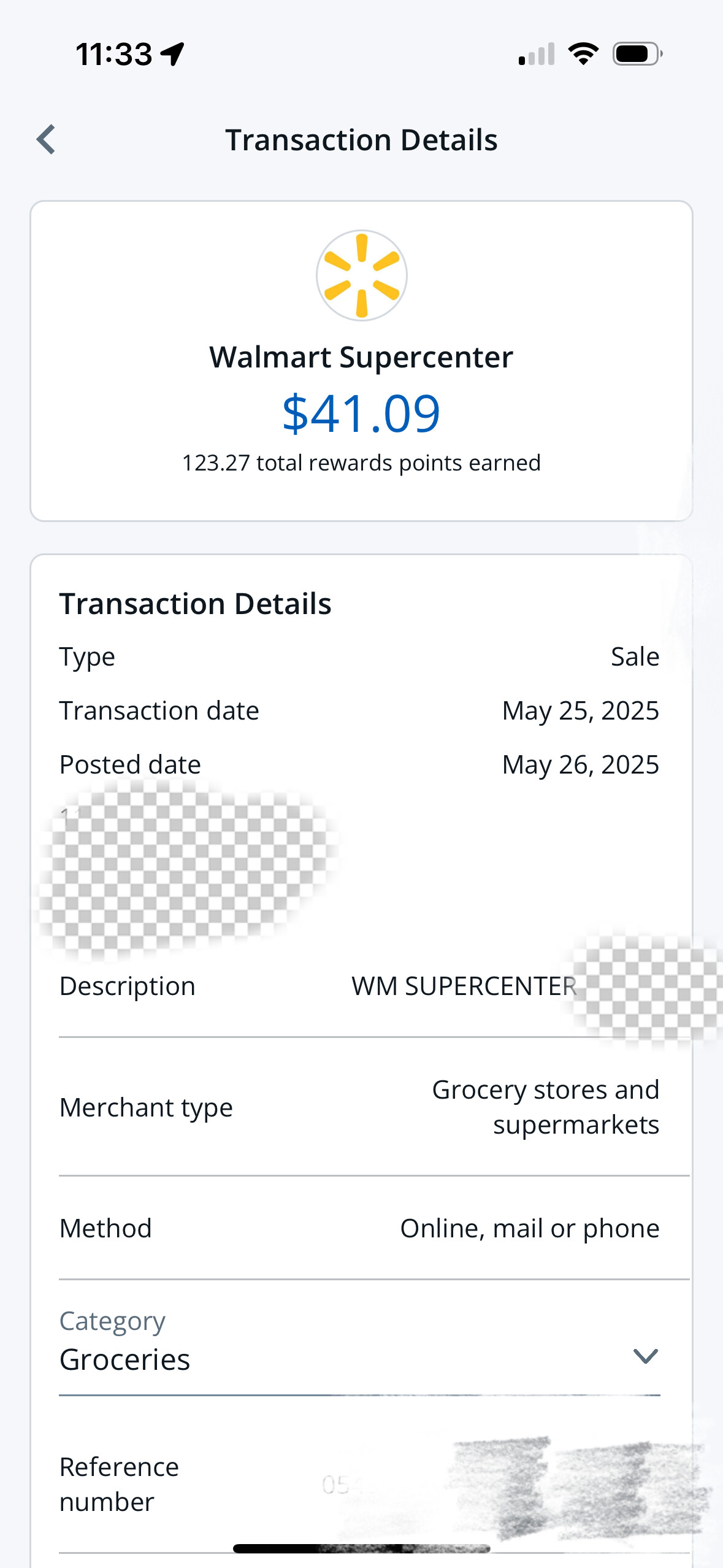Tap the back arrow chevron
Viewport: 723px width, 1568px height.
[47, 140]
